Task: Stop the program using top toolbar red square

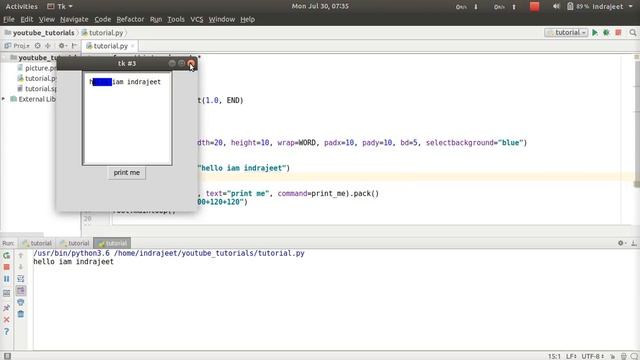Action: point(618,33)
